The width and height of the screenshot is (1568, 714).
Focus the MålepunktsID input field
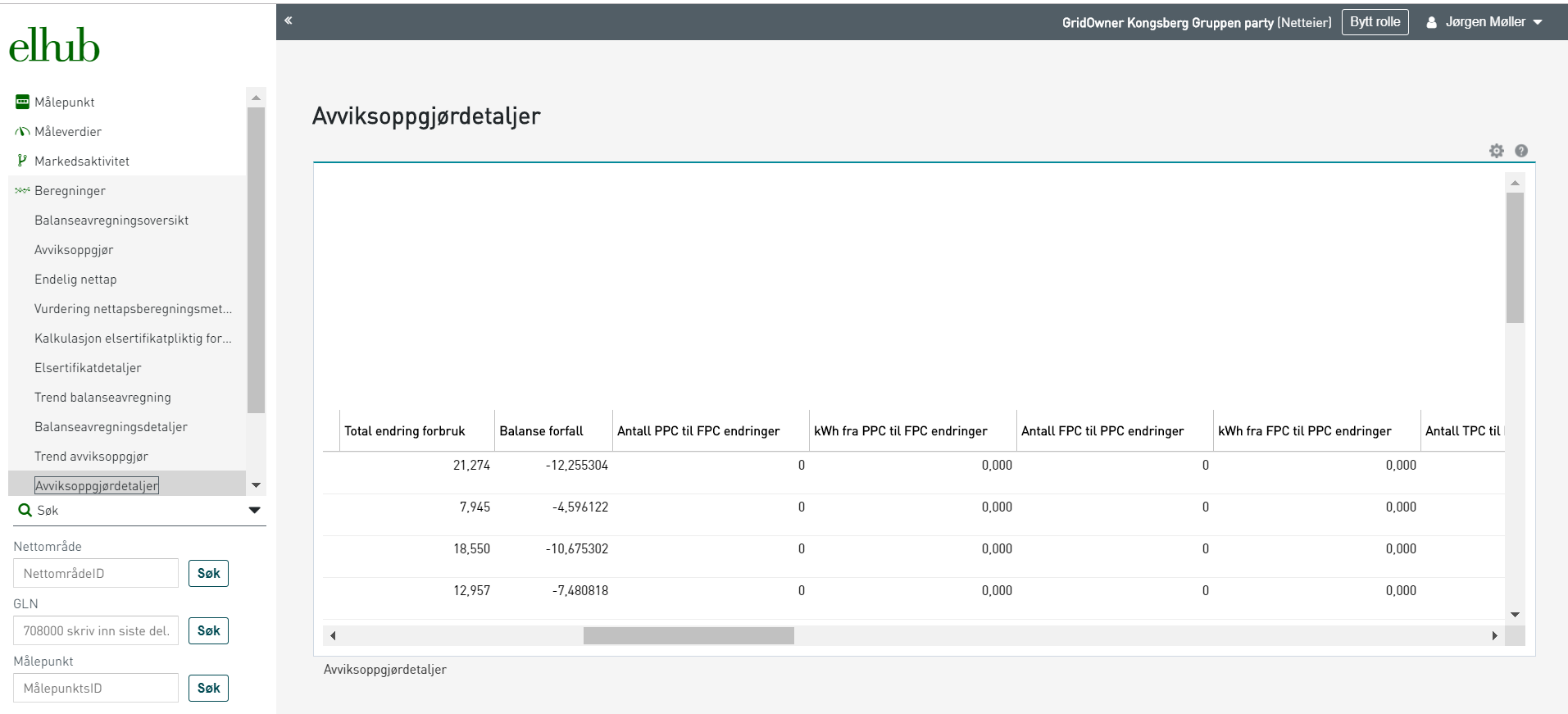click(96, 688)
